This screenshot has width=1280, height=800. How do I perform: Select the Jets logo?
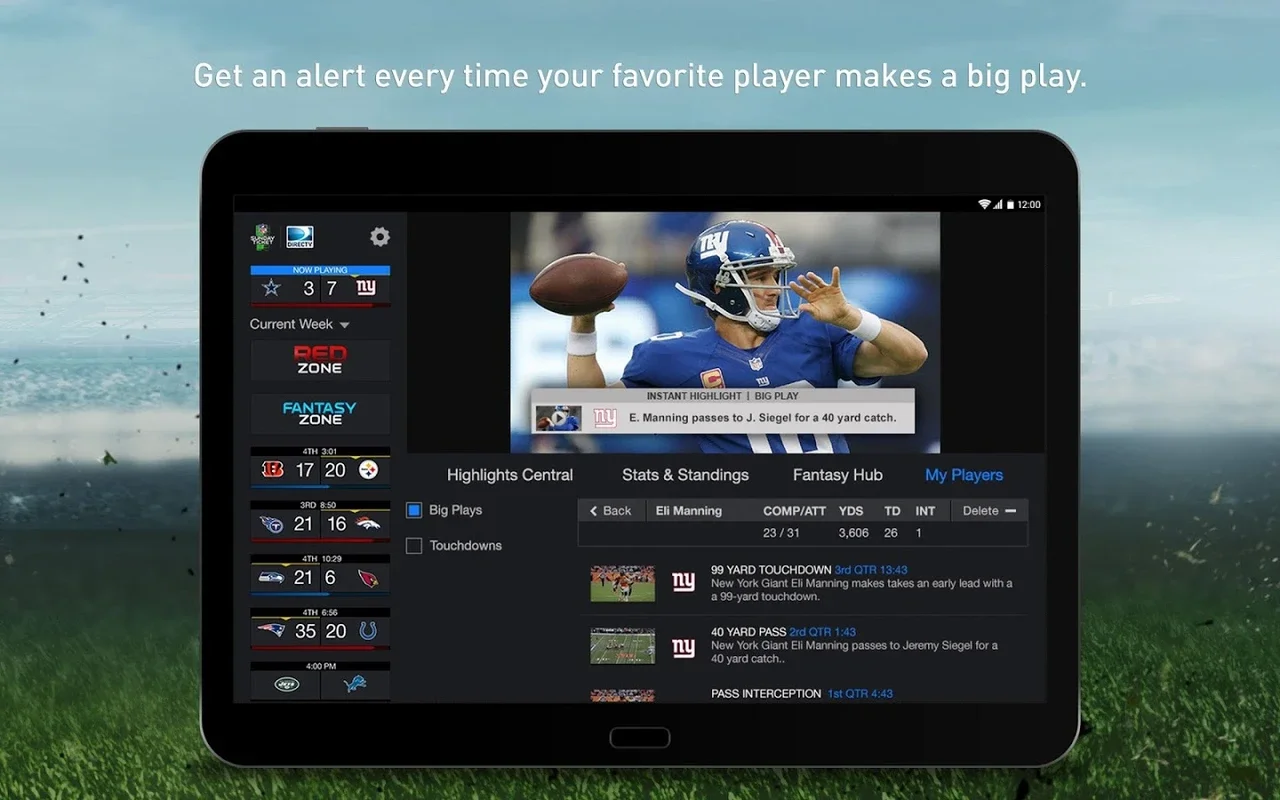pos(287,684)
